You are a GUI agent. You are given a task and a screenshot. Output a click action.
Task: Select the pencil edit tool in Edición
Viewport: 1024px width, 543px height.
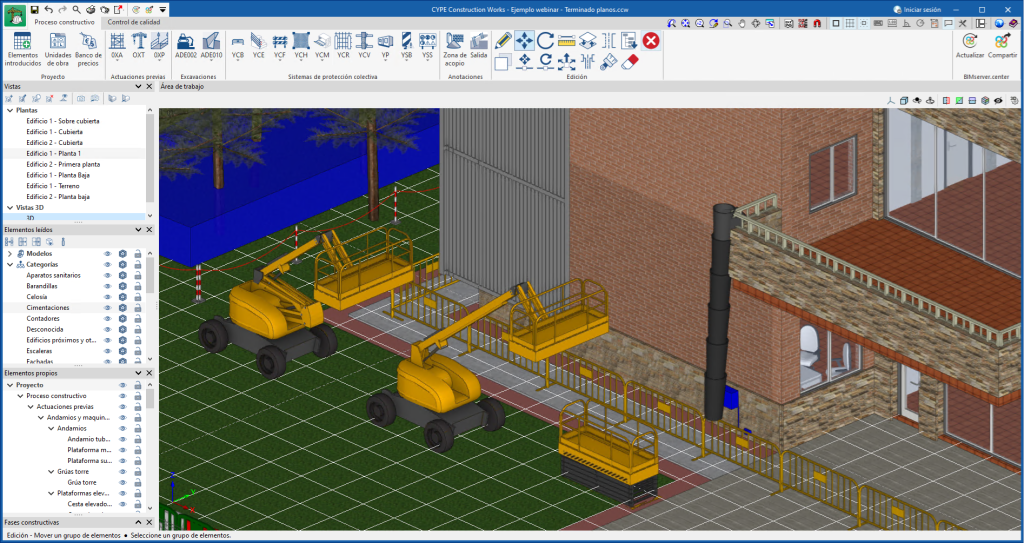[x=503, y=40]
